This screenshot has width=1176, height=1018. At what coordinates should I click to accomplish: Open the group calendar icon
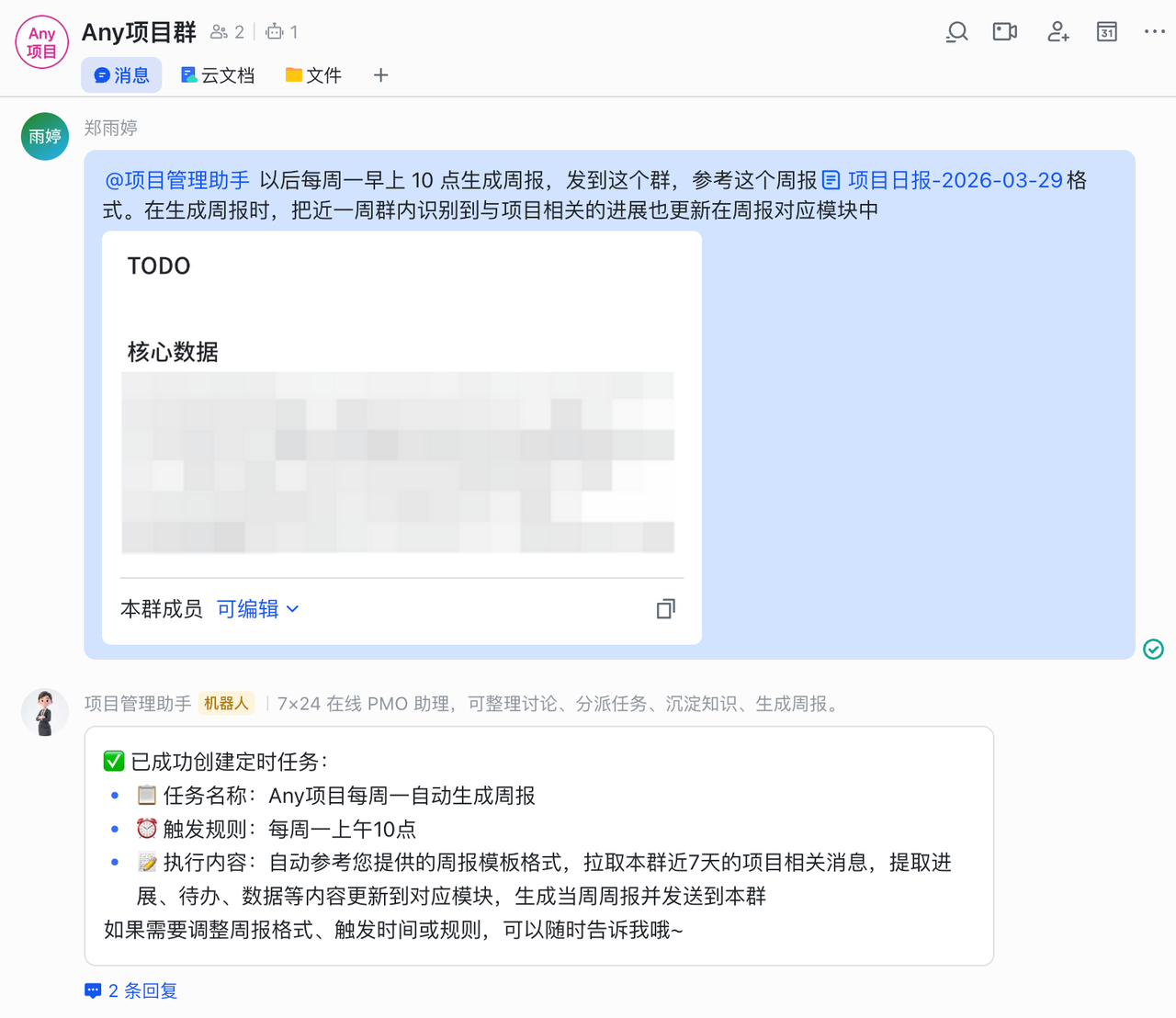coord(1107,32)
